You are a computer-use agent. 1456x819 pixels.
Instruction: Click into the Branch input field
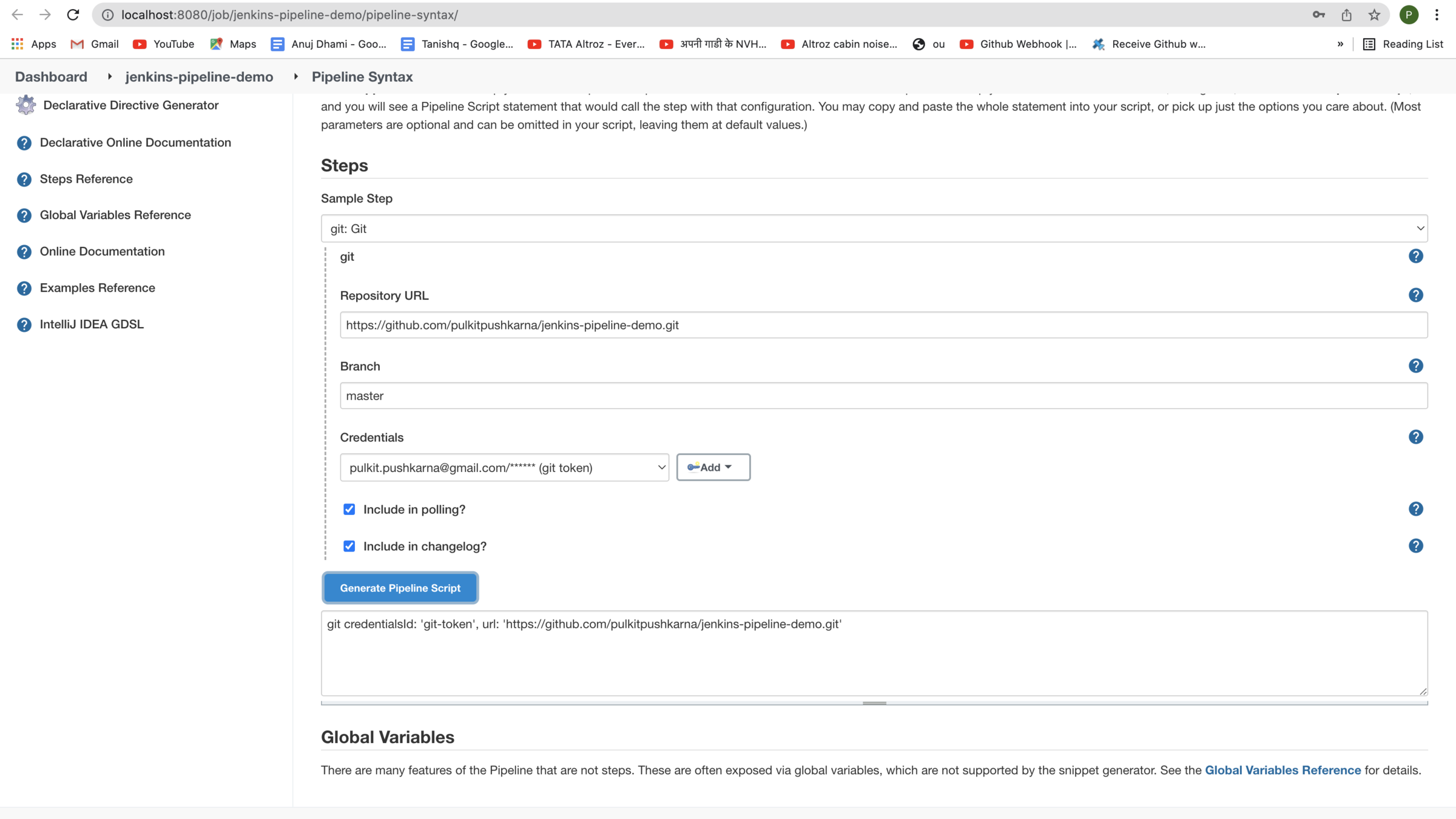point(883,396)
